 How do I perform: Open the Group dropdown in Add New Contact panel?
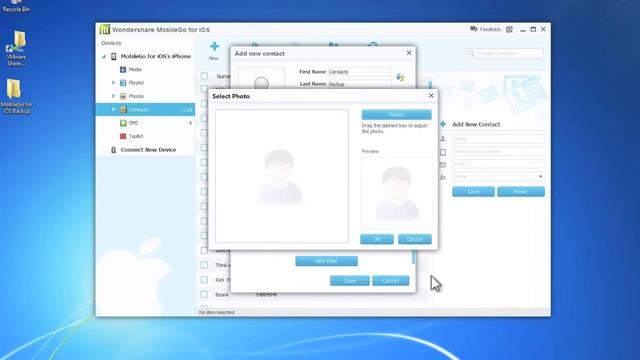[498, 177]
